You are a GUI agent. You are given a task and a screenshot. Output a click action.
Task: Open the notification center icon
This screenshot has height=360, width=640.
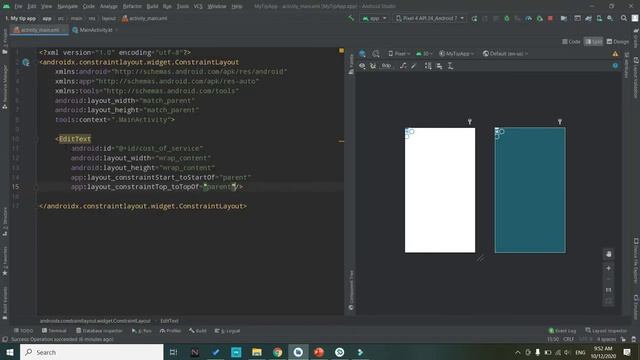coord(627,352)
